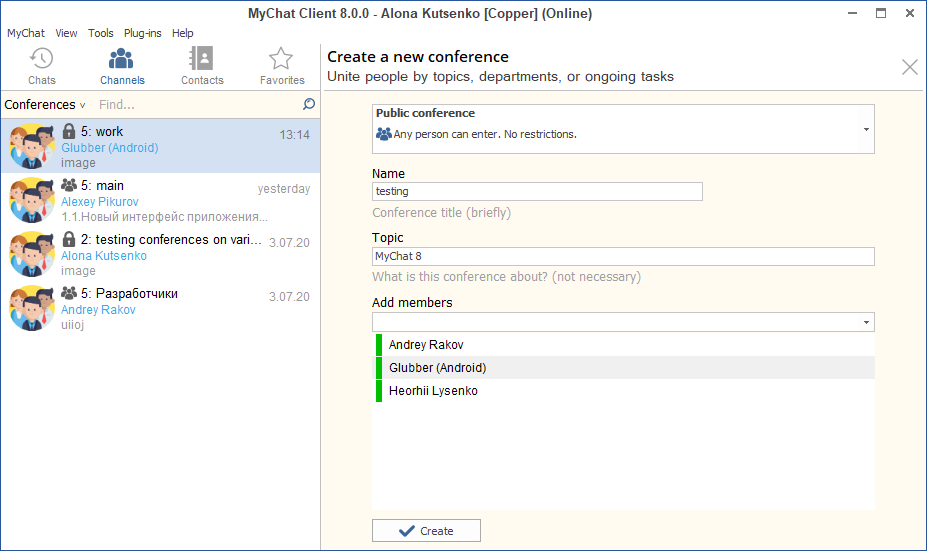Close the Create a new conference panel
927x551 pixels.
[x=910, y=67]
